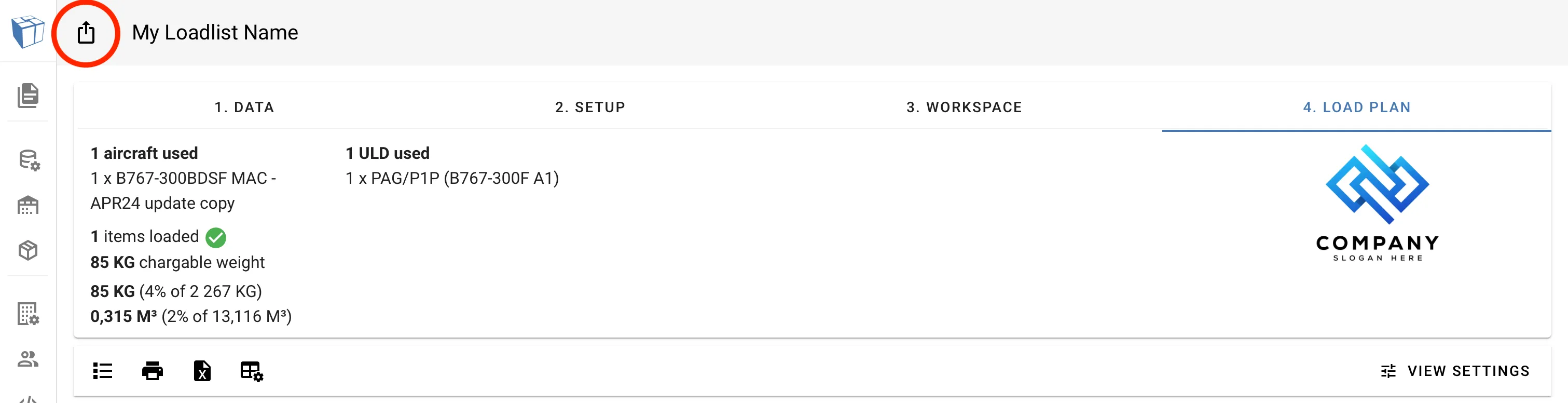Export the loadlist to Excel
Image resolution: width=1568 pixels, height=403 pixels.
click(202, 371)
